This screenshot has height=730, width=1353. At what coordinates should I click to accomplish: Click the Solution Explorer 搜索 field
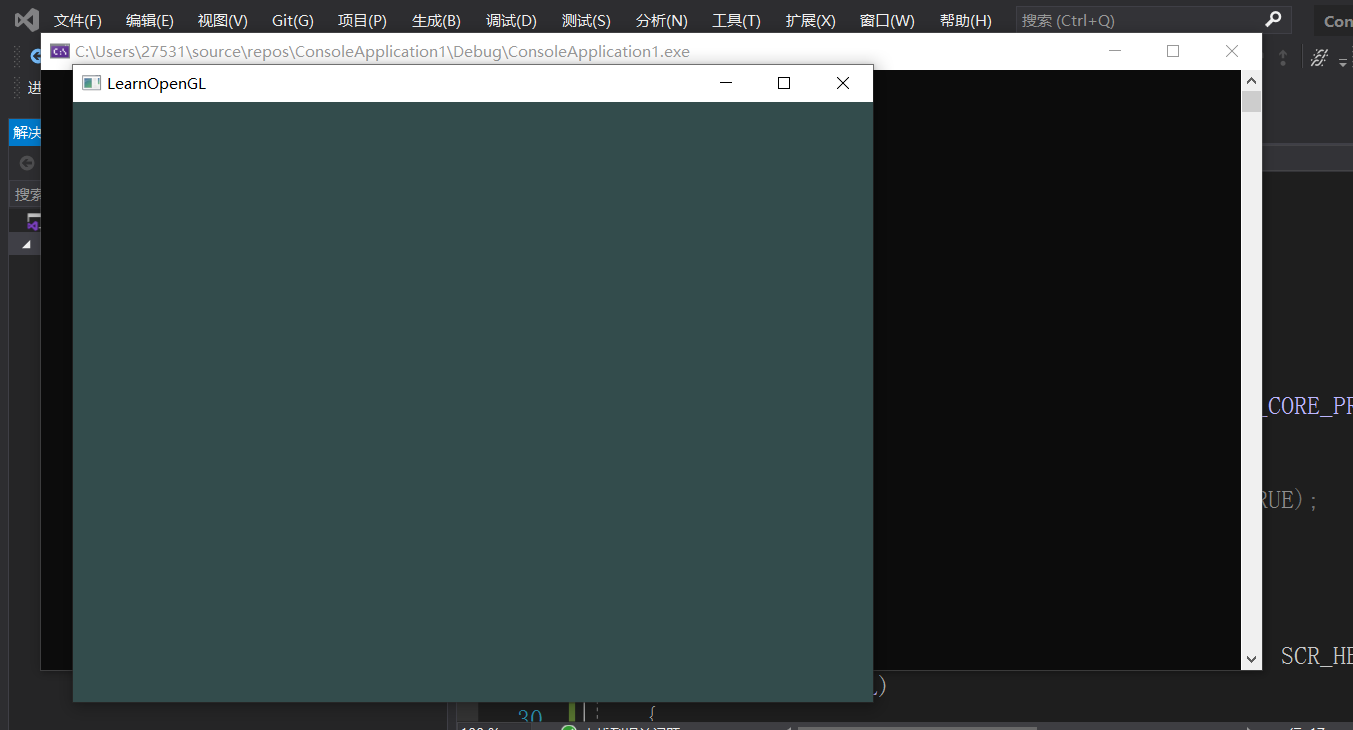click(26, 194)
